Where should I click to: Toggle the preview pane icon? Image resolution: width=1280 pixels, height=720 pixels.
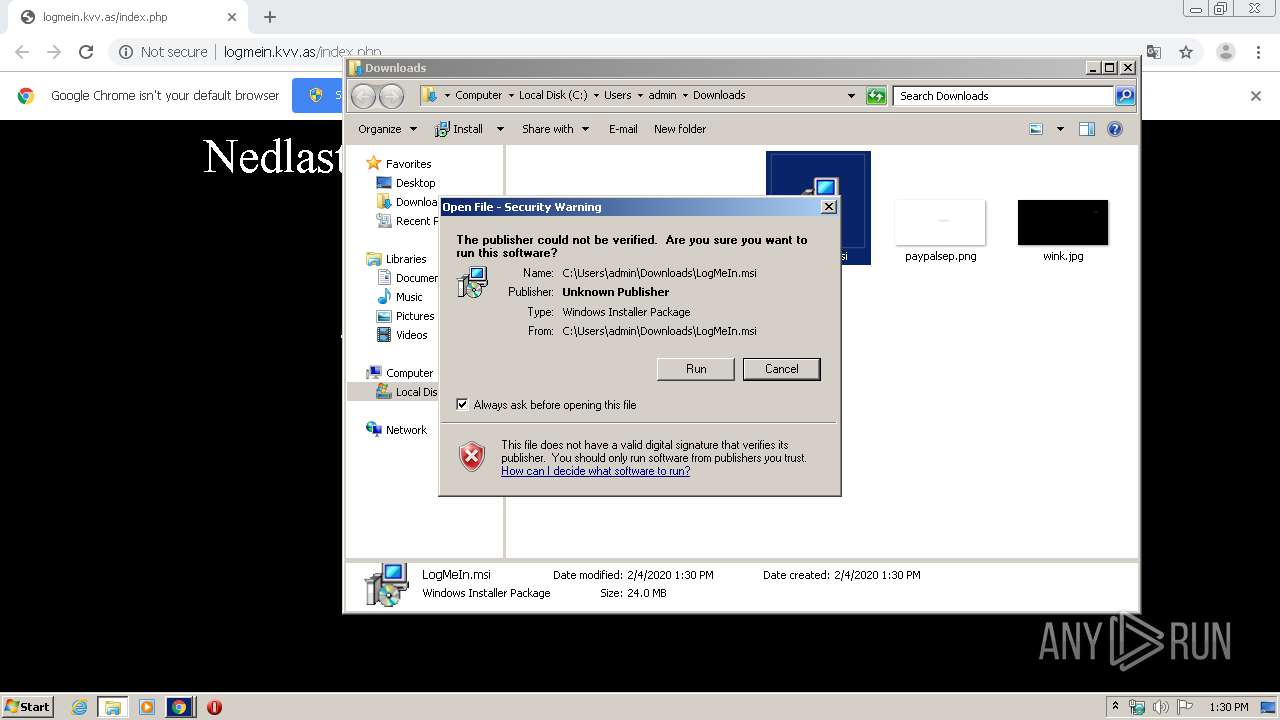1087,129
